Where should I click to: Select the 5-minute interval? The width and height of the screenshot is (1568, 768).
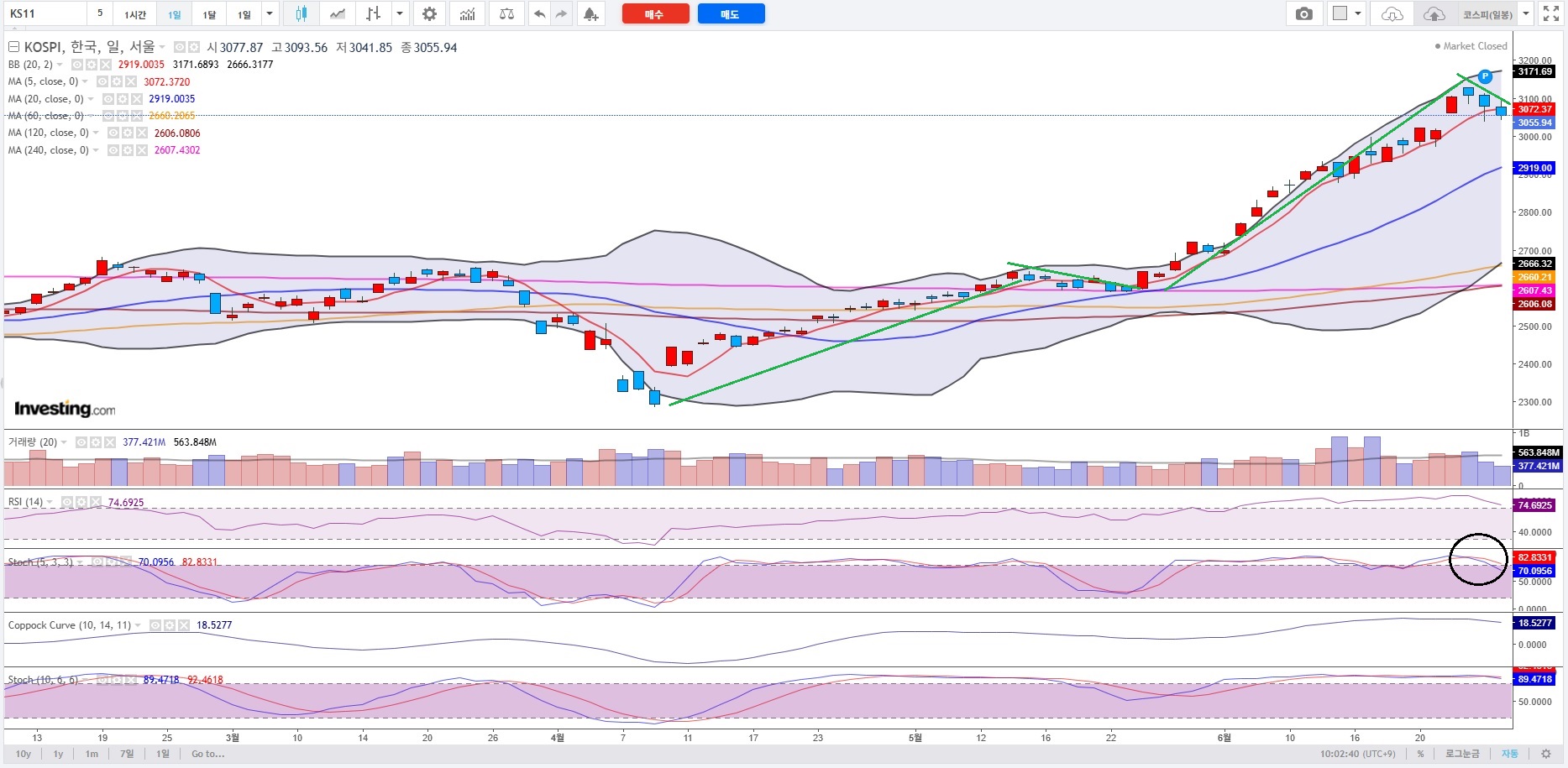coord(100,13)
